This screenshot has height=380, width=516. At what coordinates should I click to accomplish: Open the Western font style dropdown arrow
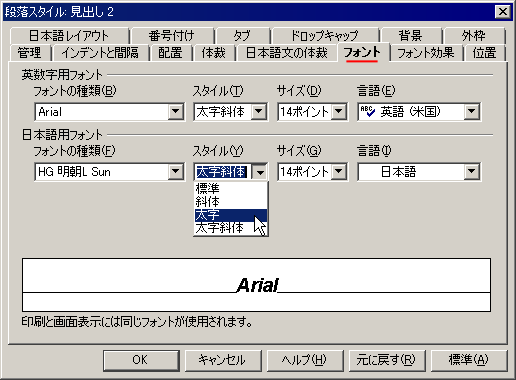point(259,112)
